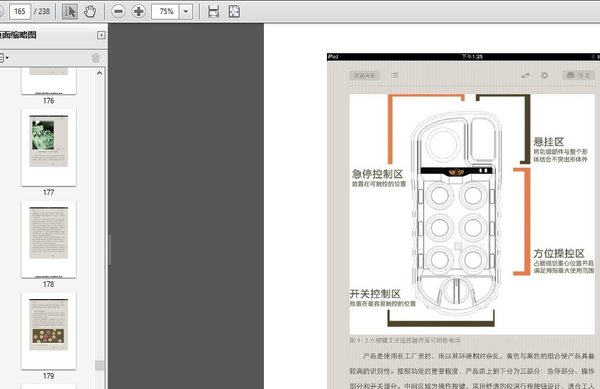Viewport: 600px width, 389px height.
Task: Click the fit-width scrolling mode icon
Action: click(x=214, y=11)
